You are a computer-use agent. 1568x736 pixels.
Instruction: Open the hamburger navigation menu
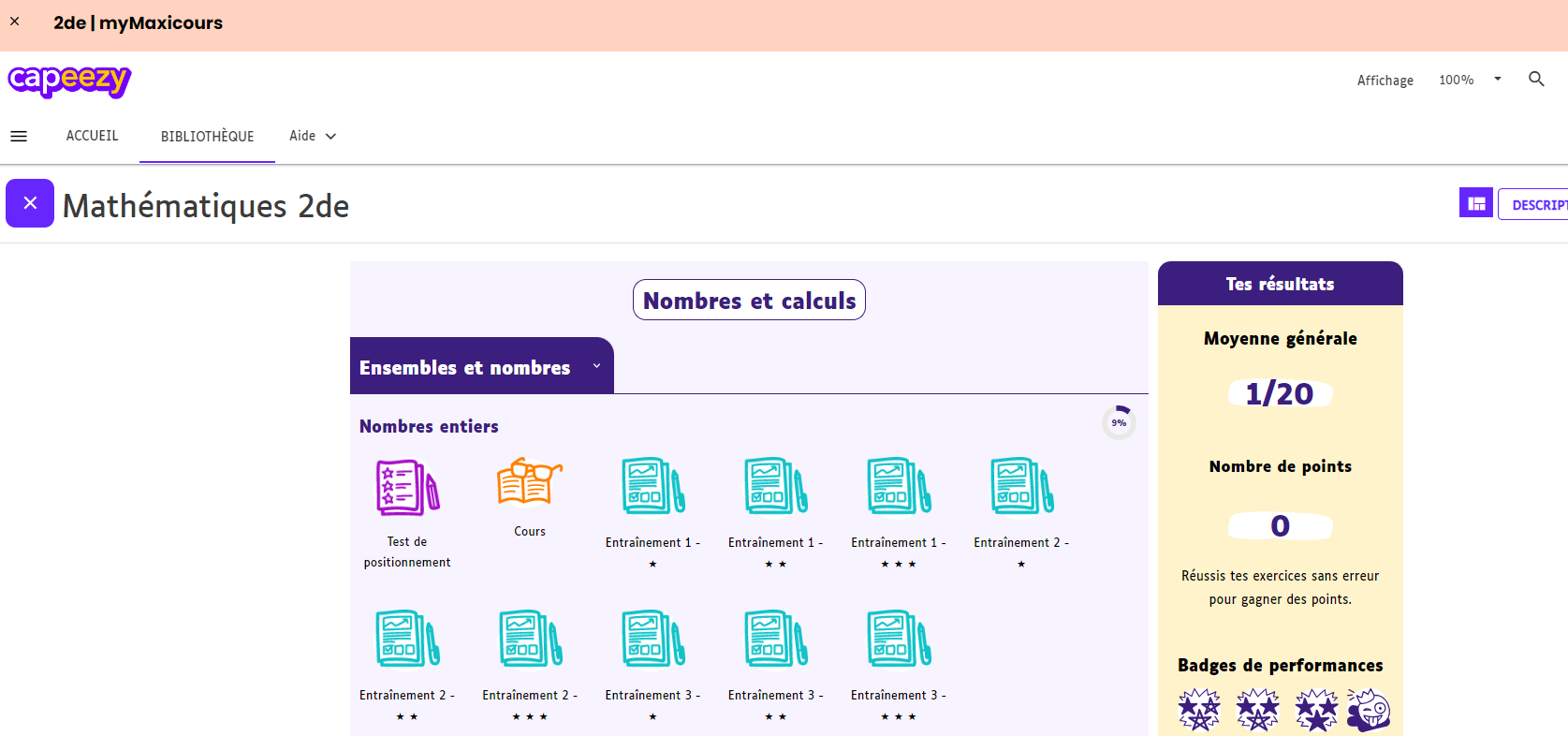point(19,137)
